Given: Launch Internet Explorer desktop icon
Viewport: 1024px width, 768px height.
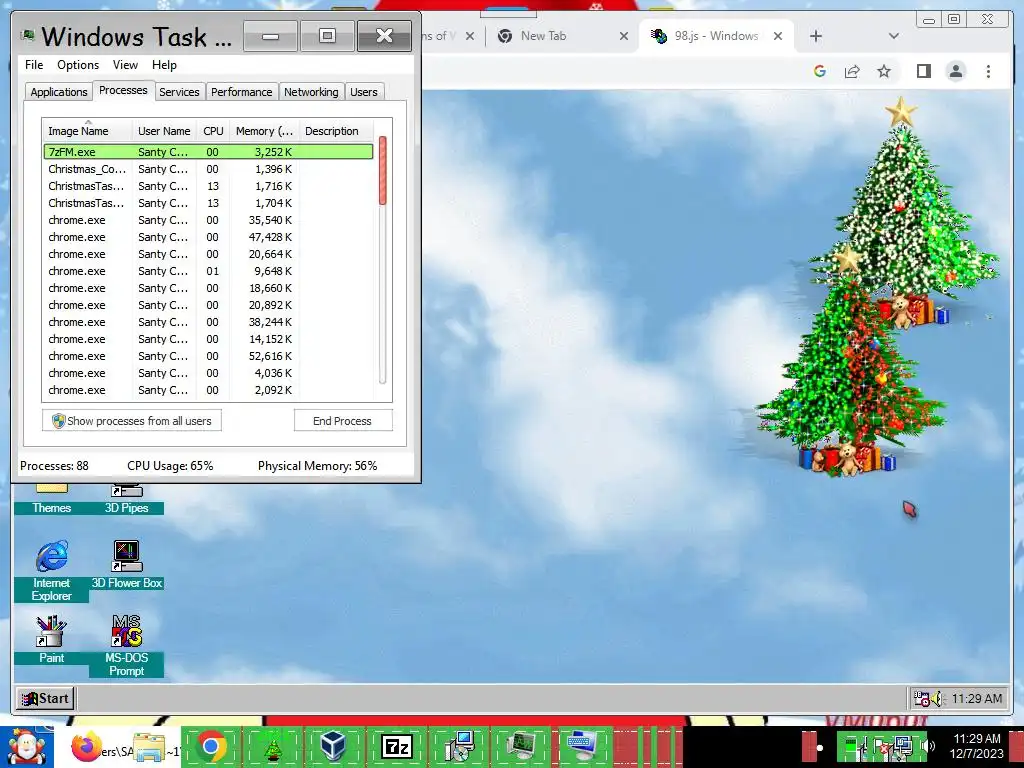Looking at the screenshot, I should pos(52,570).
